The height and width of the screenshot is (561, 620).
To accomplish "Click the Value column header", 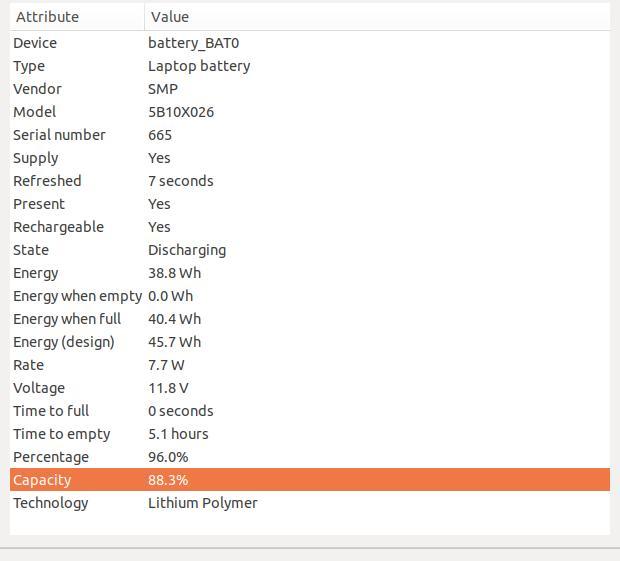I will [378, 17].
